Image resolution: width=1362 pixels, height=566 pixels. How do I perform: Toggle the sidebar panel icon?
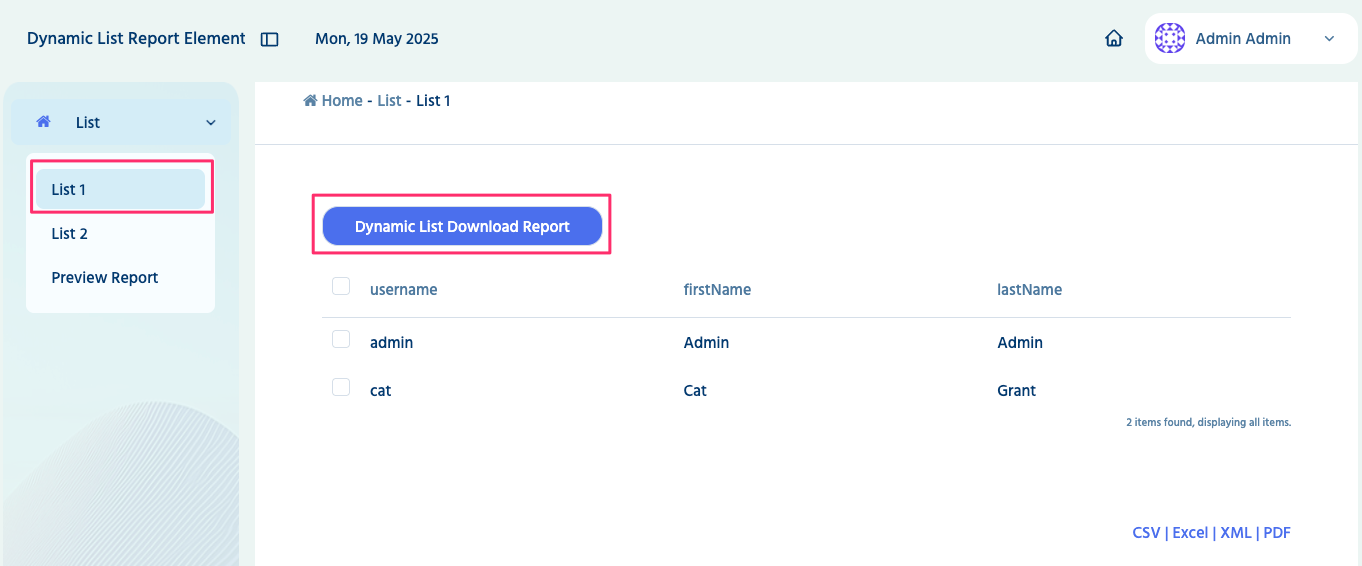click(x=269, y=40)
